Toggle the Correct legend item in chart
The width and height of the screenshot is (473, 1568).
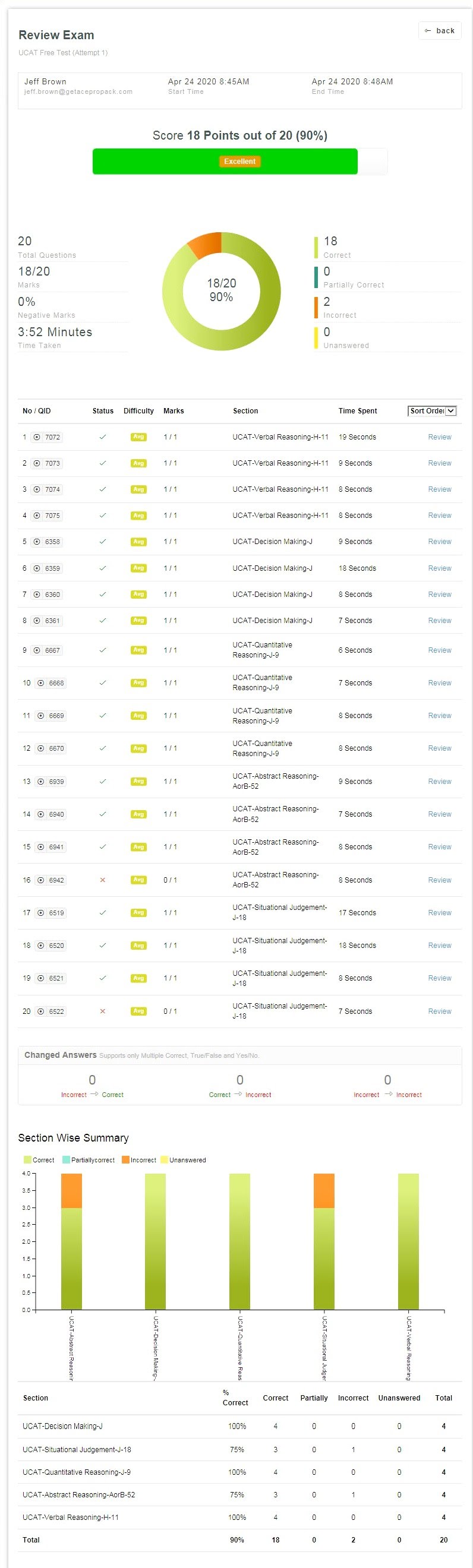click(x=39, y=1160)
